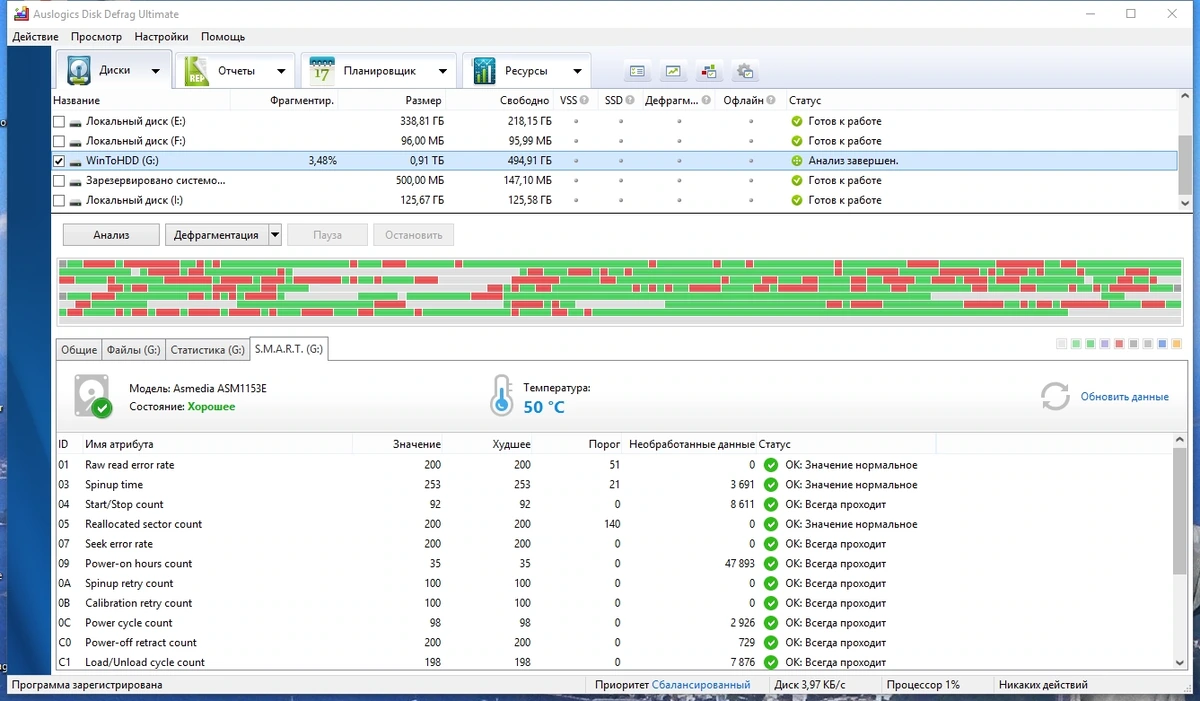Screen dimensions: 1200x701
Task: Open the Настройки menu
Action: pyautogui.click(x=161, y=37)
